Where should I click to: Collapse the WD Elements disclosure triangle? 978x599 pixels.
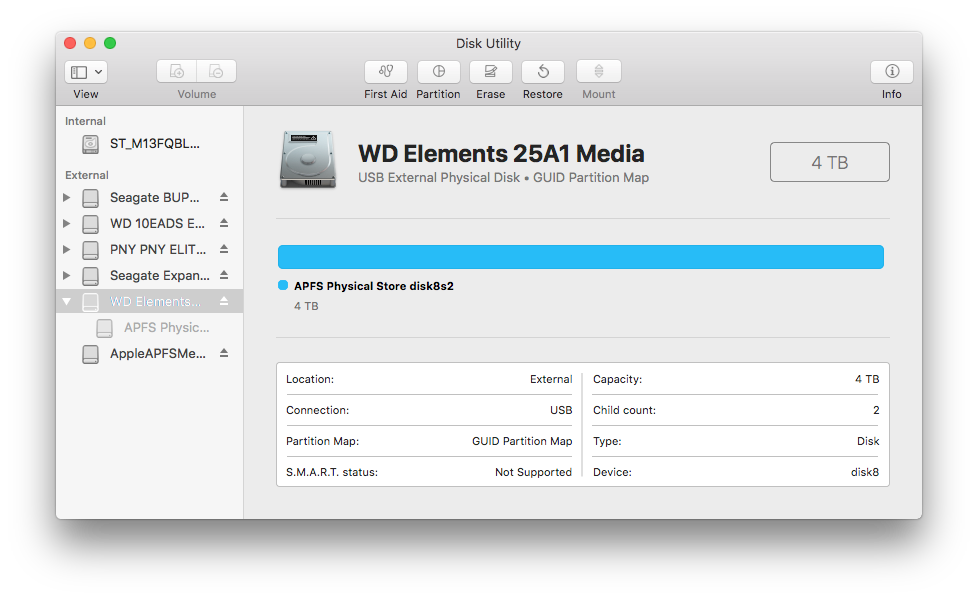tap(67, 301)
